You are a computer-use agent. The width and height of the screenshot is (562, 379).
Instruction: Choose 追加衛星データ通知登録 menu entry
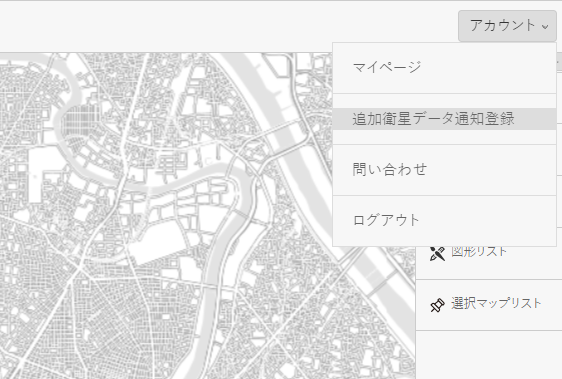(444, 119)
